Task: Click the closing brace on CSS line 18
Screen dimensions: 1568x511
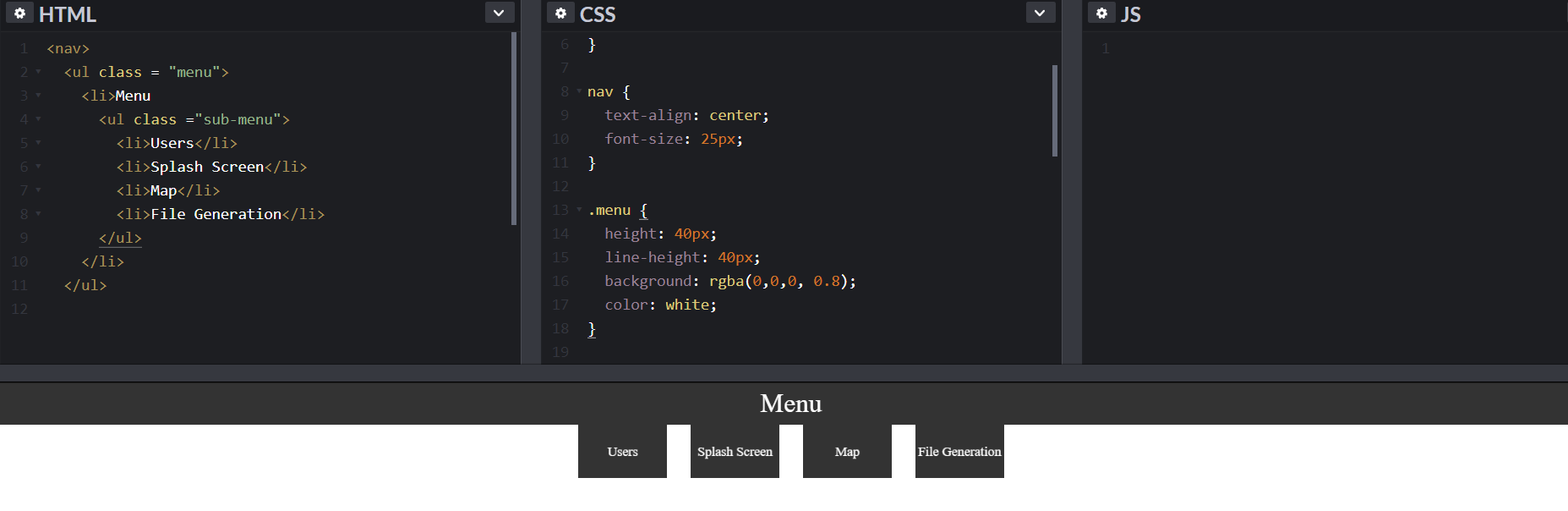Action: [592, 328]
